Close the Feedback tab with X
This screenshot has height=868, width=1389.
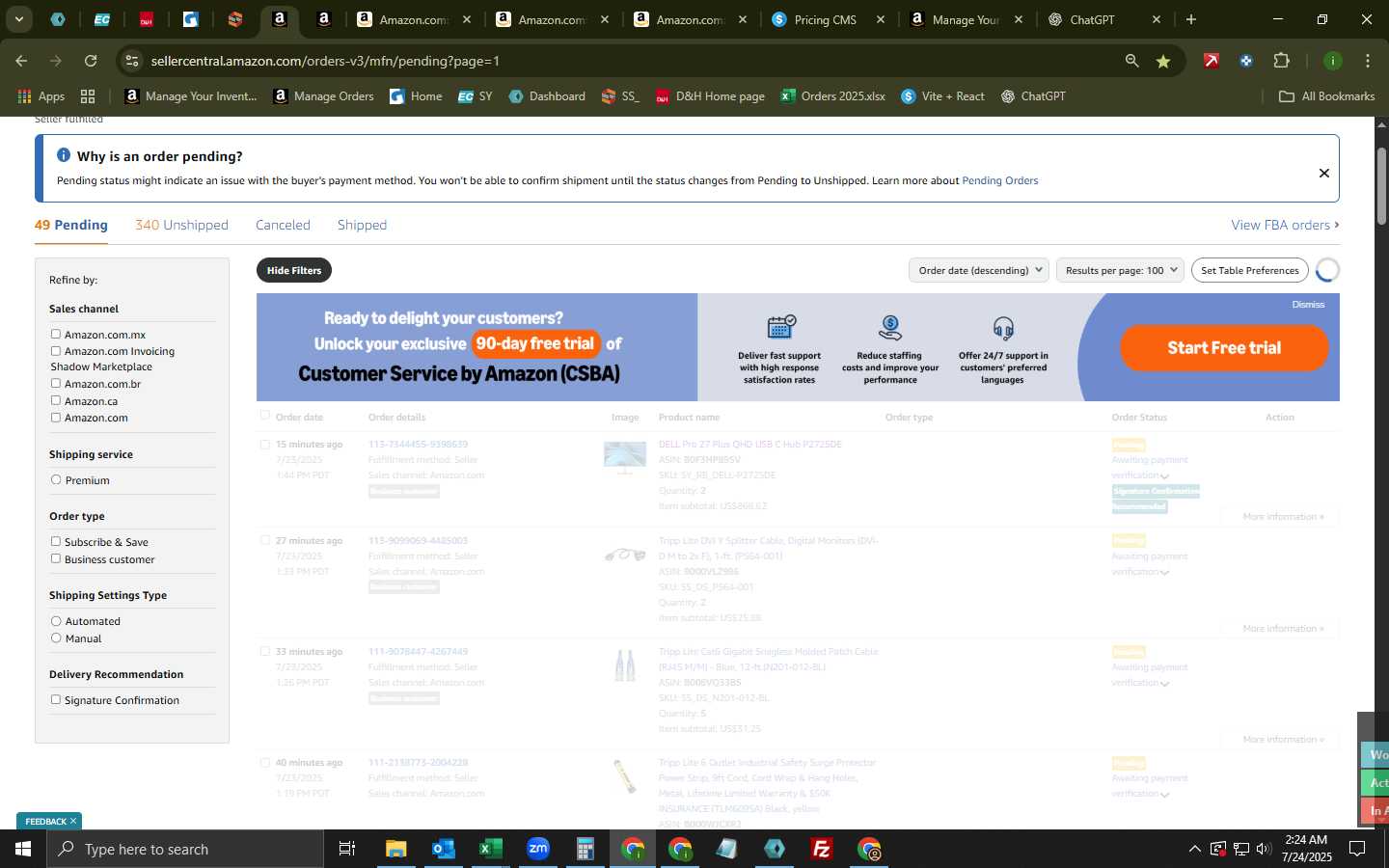click(73, 821)
